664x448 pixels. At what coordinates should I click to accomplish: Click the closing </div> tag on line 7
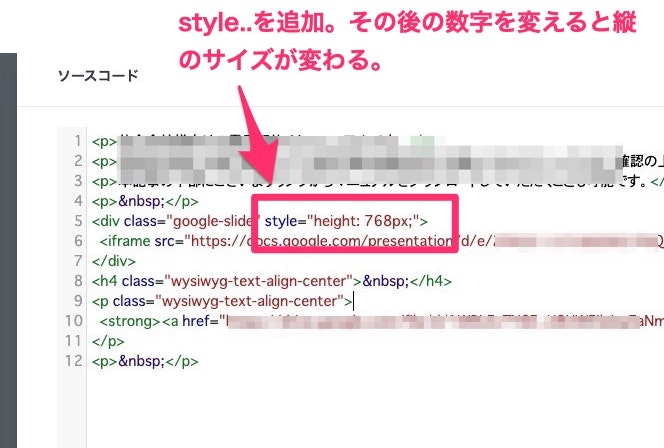113,261
